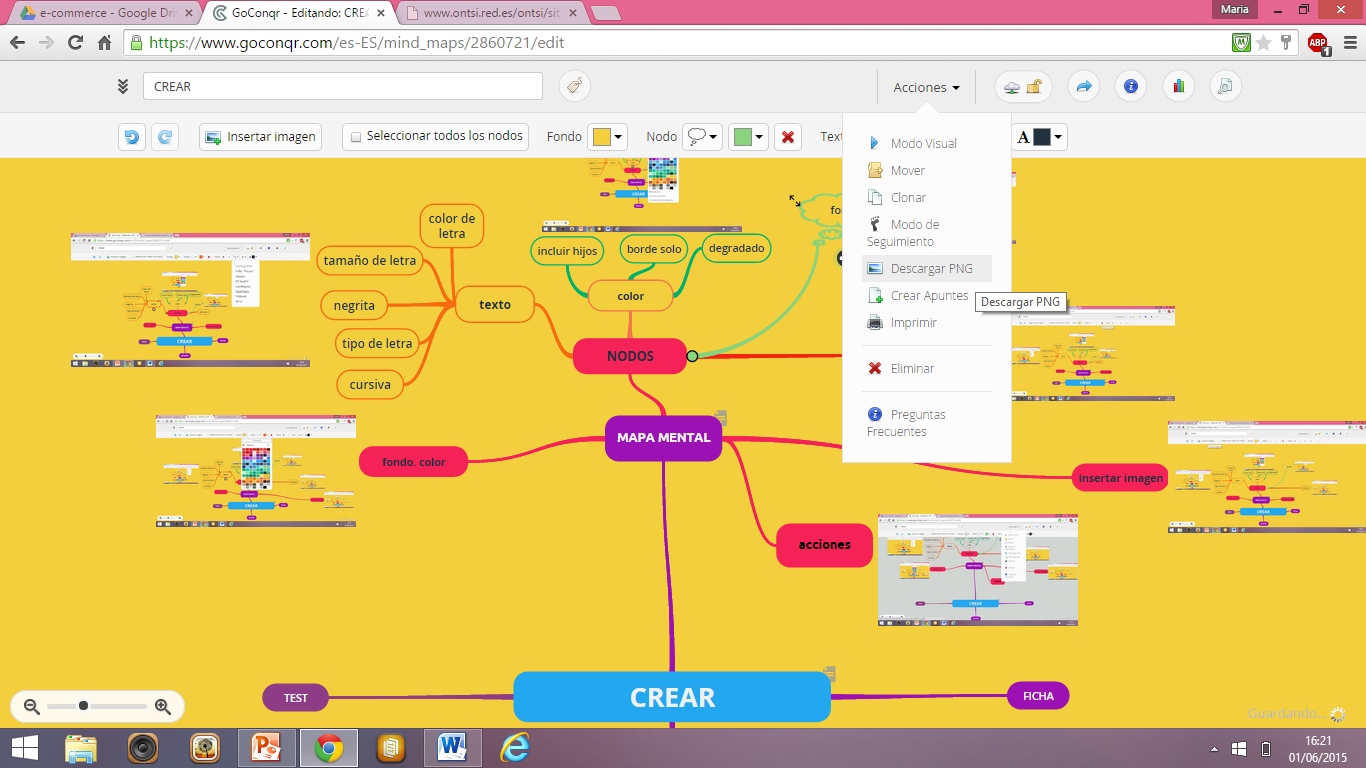Click the undo arrow button
This screenshot has width=1366, height=768.
[131, 137]
